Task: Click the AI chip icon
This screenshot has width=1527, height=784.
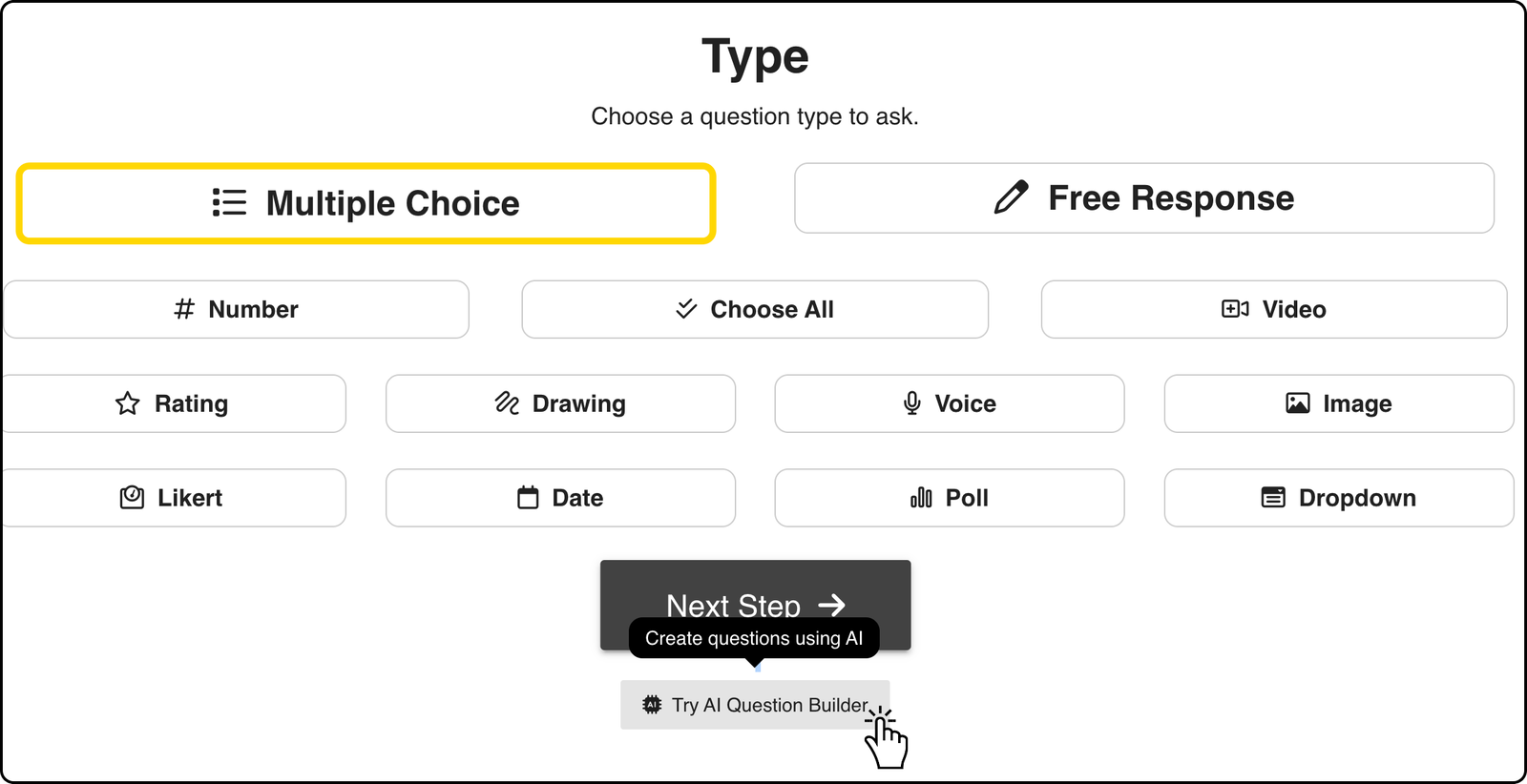Action: pyautogui.click(x=652, y=705)
